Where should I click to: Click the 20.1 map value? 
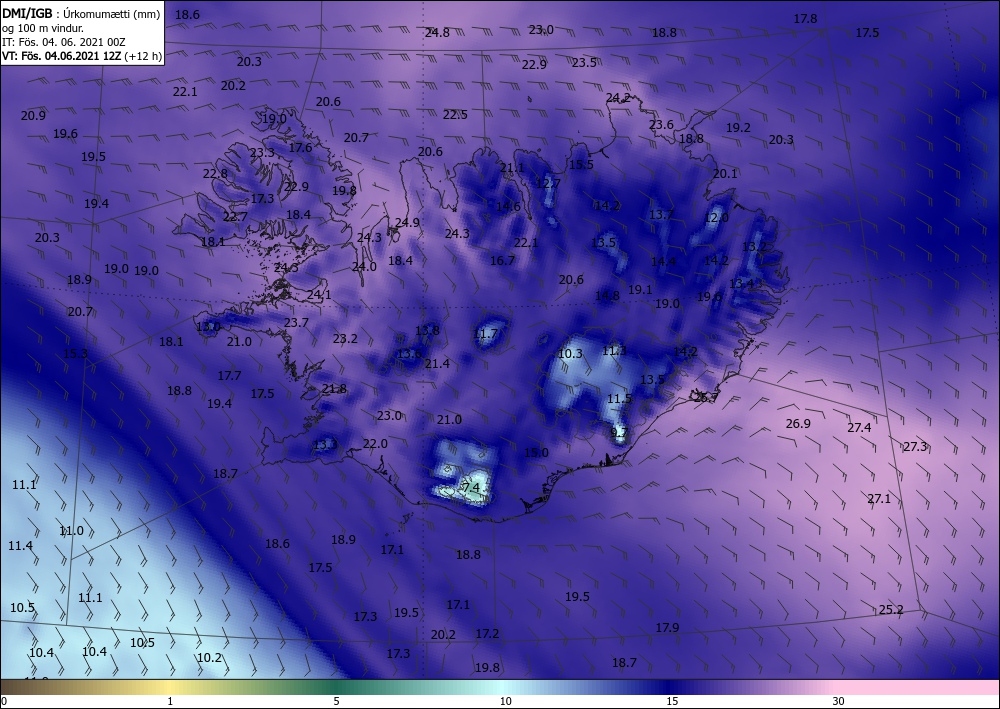725,173
